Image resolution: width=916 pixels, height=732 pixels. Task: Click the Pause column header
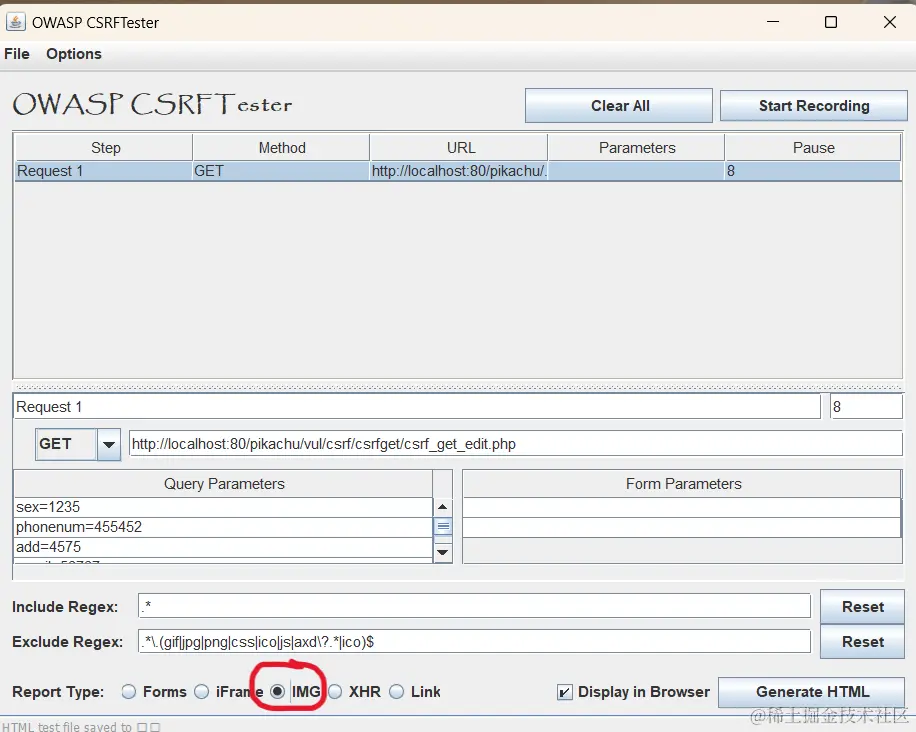tap(813, 147)
